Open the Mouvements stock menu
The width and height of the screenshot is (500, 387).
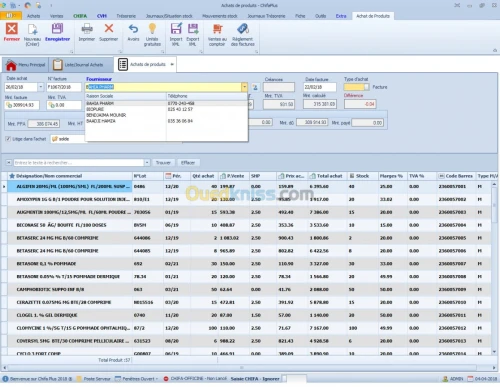tap(220, 16)
